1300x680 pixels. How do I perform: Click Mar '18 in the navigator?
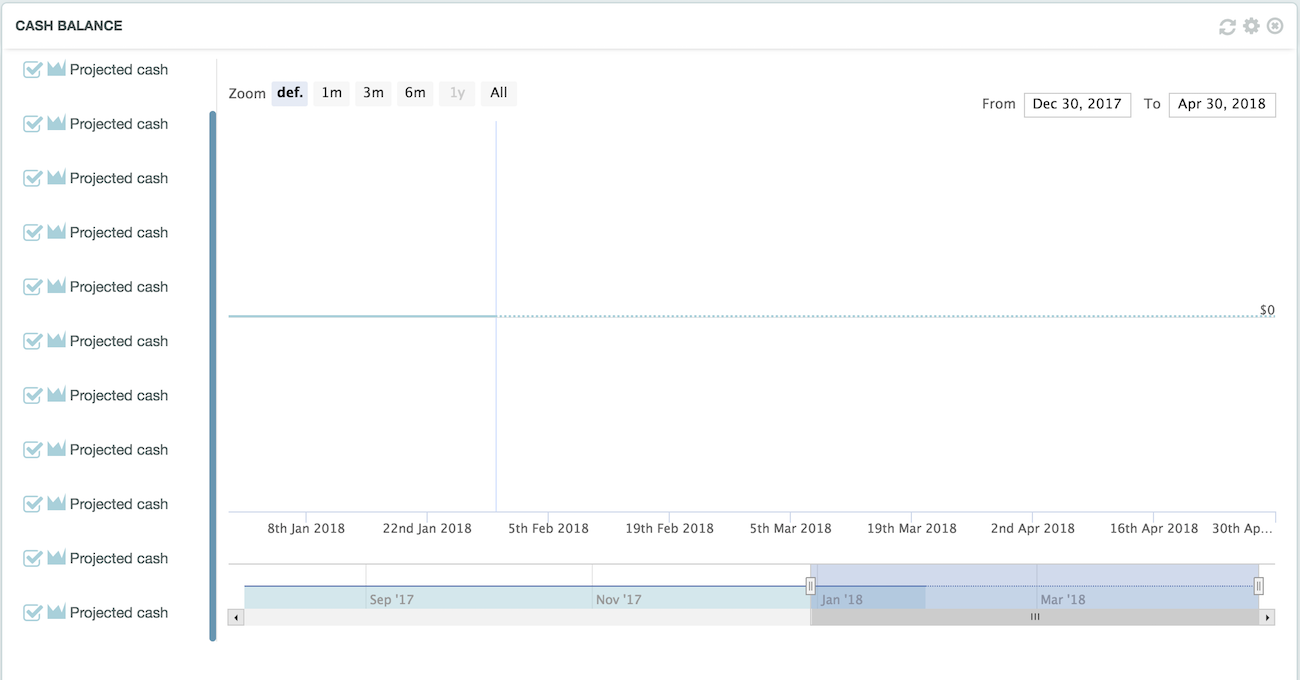(1062, 600)
